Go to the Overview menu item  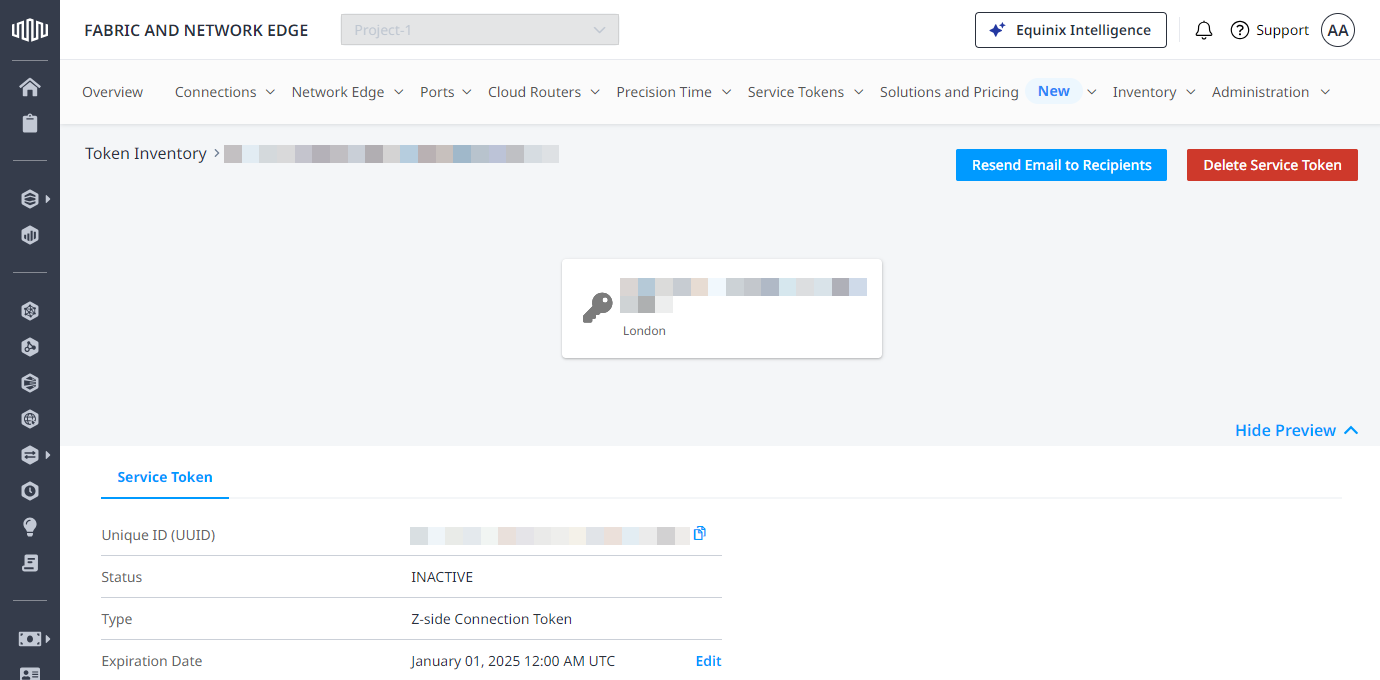[112, 92]
